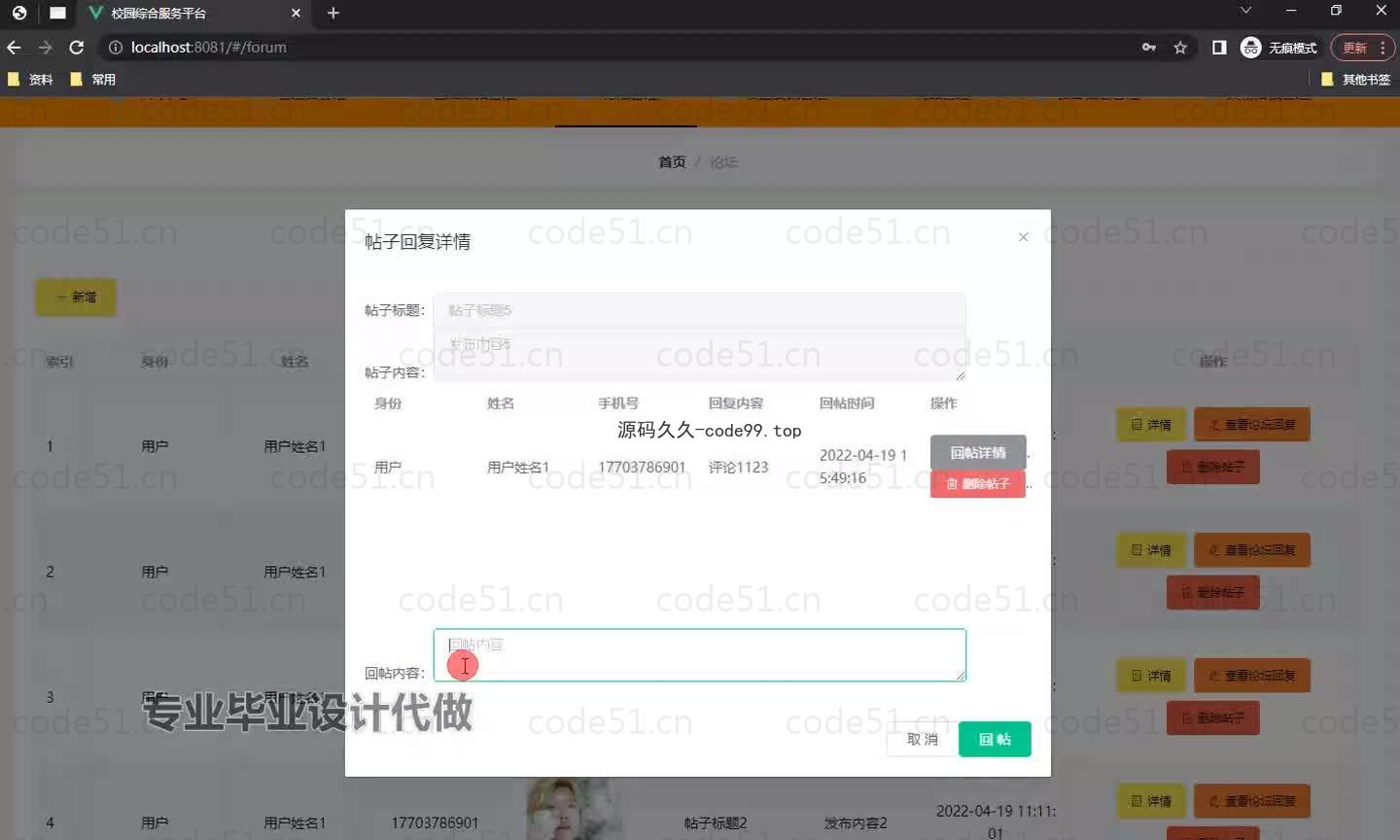The height and width of the screenshot is (840, 1400).
Task: View site information icon in address bar
Action: [115, 47]
